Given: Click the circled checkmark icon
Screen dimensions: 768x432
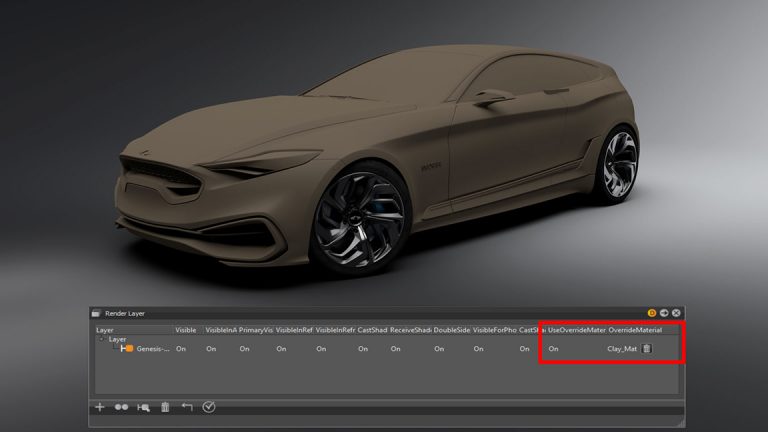Looking at the screenshot, I should coord(209,407).
